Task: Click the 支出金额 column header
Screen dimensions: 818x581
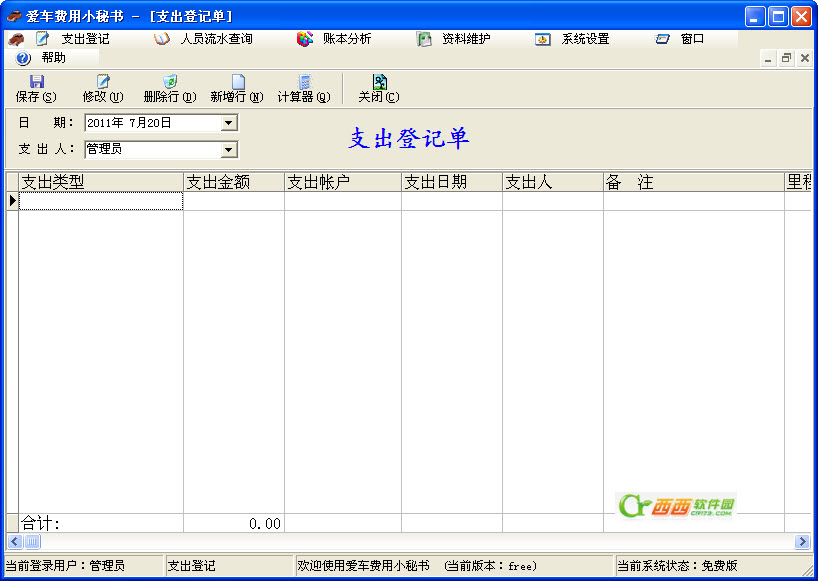Action: [234, 182]
